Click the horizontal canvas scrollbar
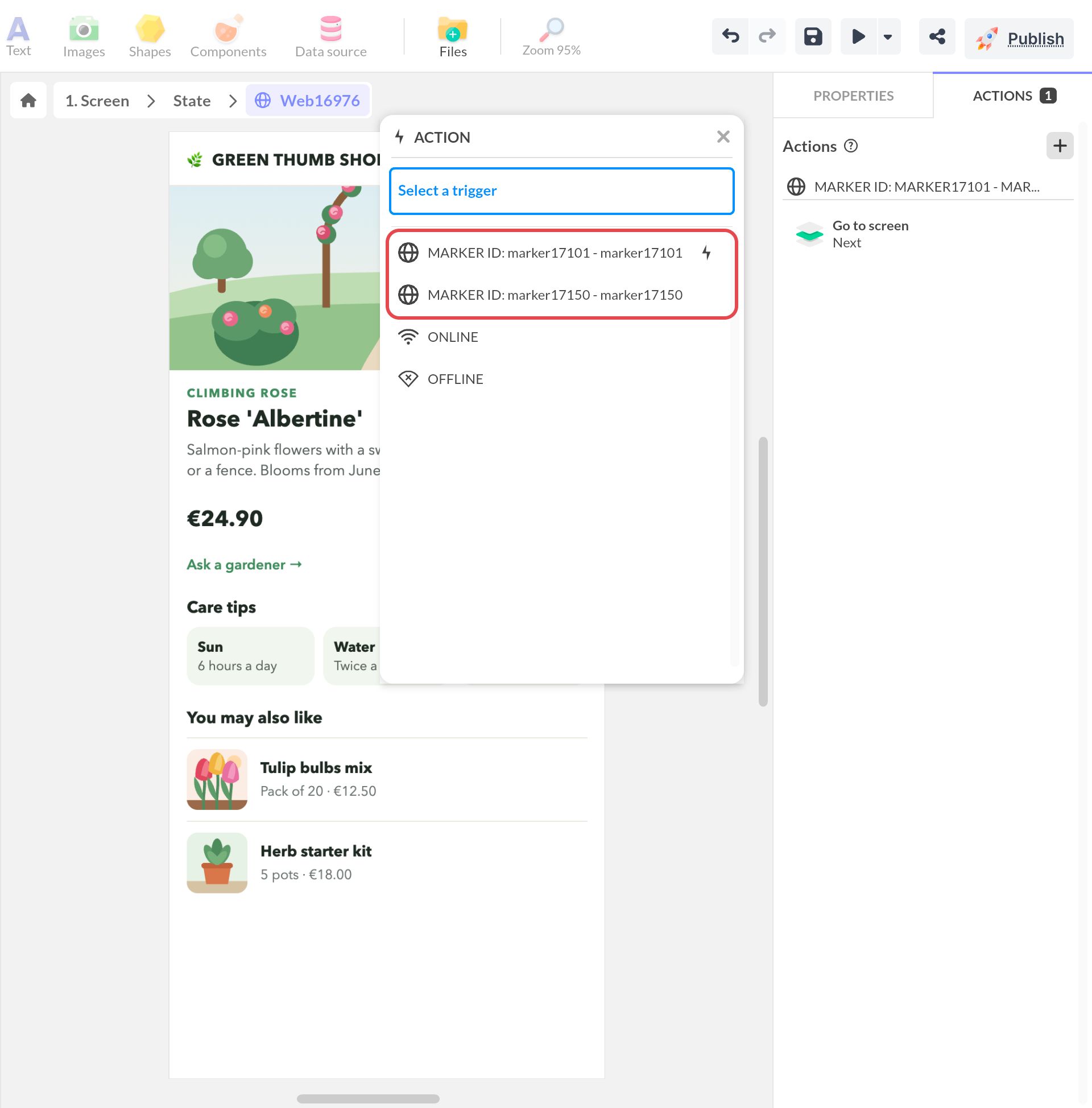Screen dimensions: 1092x1108 point(368,1098)
